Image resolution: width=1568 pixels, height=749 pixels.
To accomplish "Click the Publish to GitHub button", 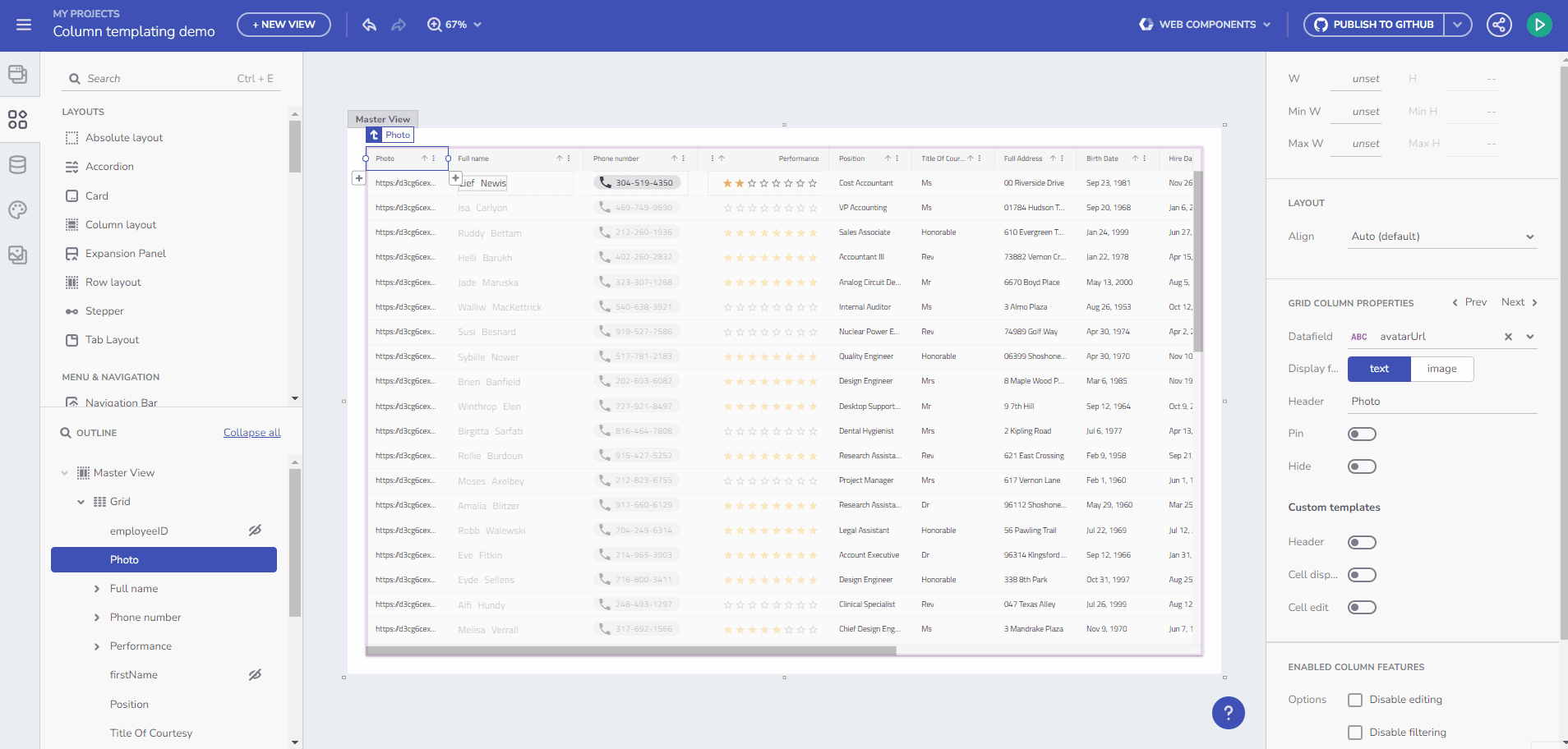I will pos(1373,25).
